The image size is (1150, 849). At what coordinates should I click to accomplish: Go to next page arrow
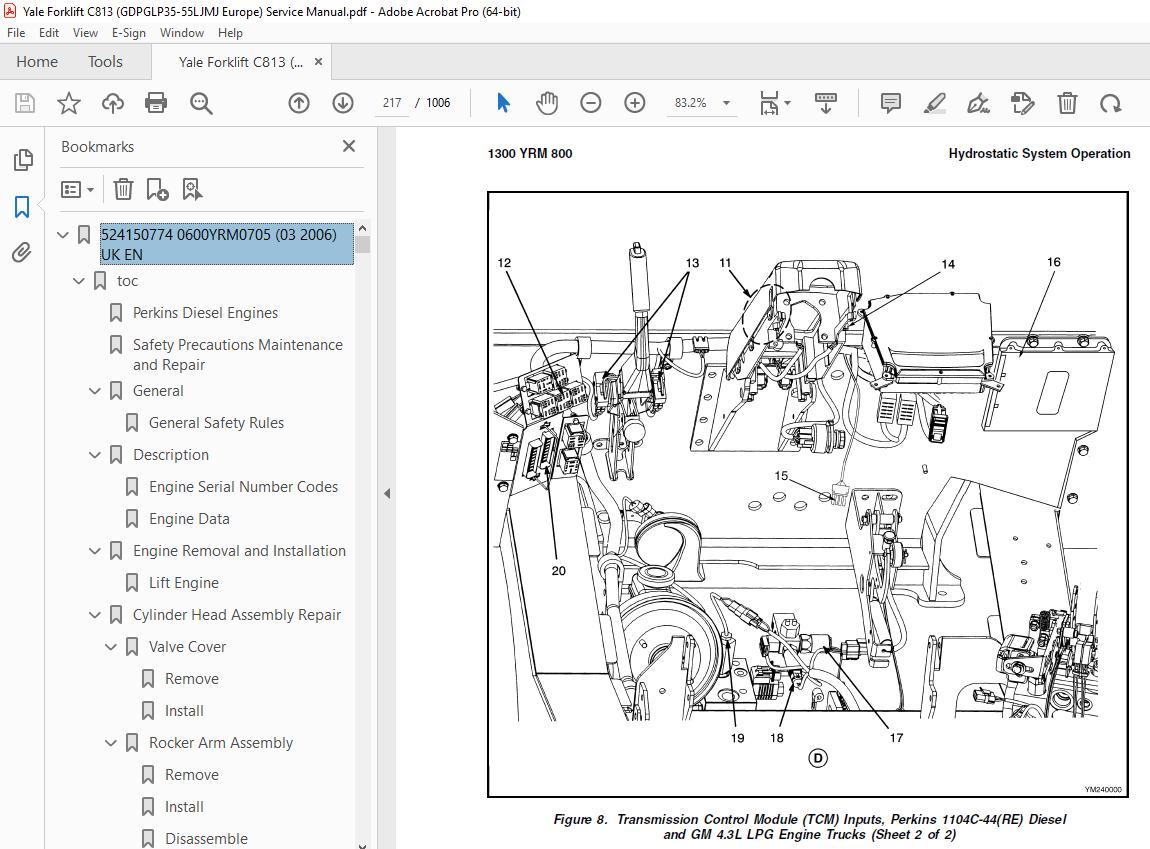point(343,103)
